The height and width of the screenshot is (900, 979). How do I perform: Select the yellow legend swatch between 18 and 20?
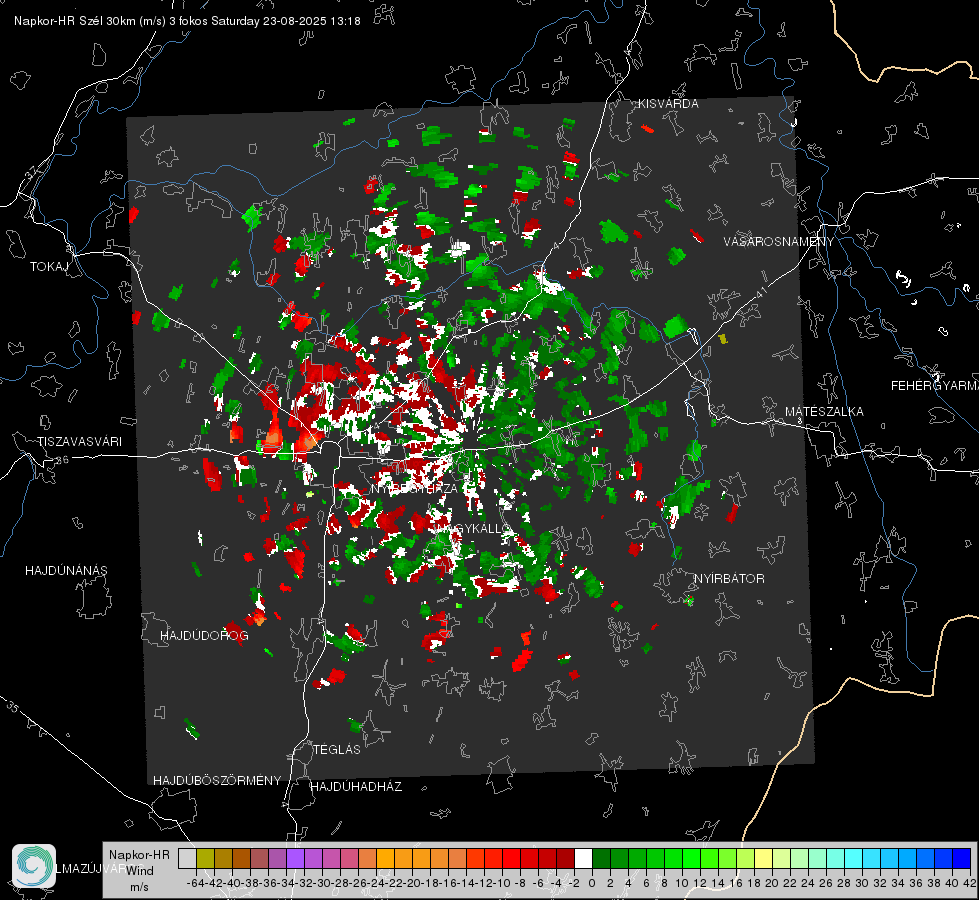764,858
